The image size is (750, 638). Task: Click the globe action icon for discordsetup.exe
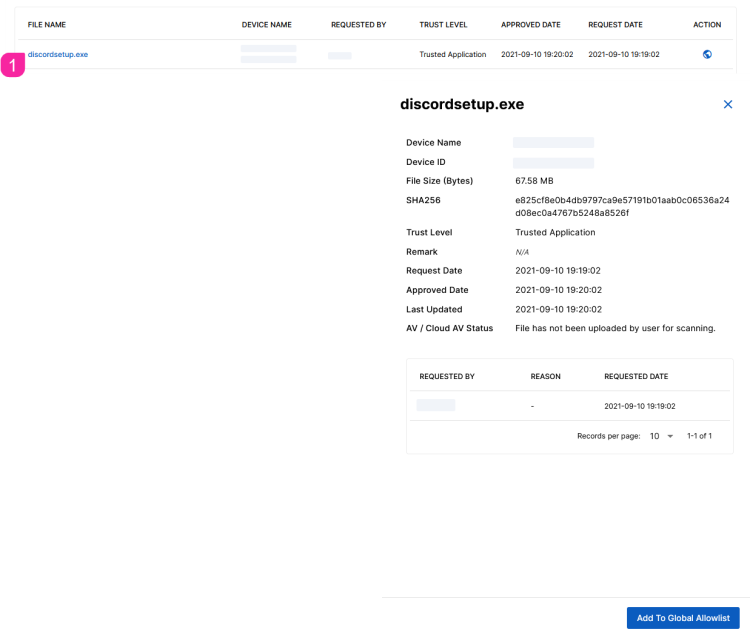point(707,55)
